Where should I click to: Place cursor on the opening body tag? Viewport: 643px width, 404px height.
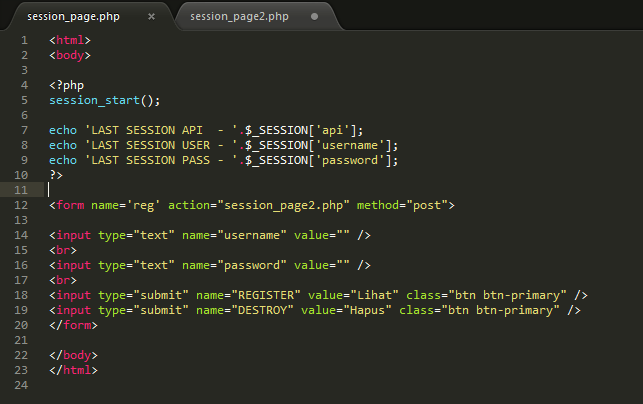70,55
